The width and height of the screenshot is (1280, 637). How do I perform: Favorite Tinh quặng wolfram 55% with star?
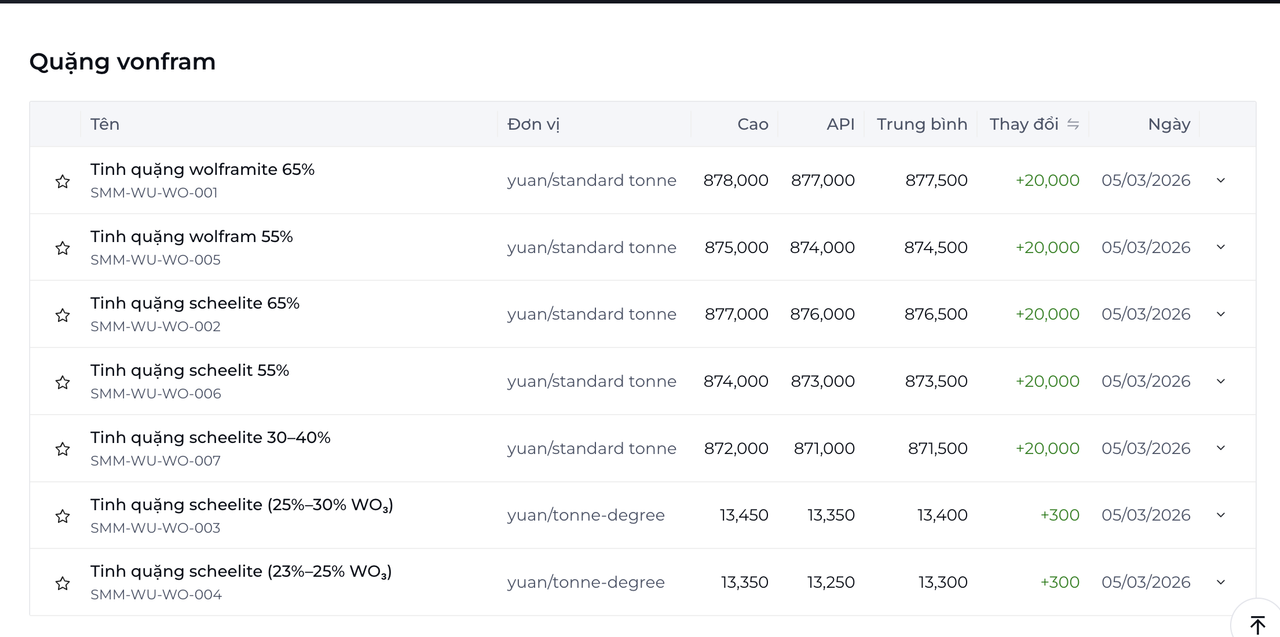[62, 248]
